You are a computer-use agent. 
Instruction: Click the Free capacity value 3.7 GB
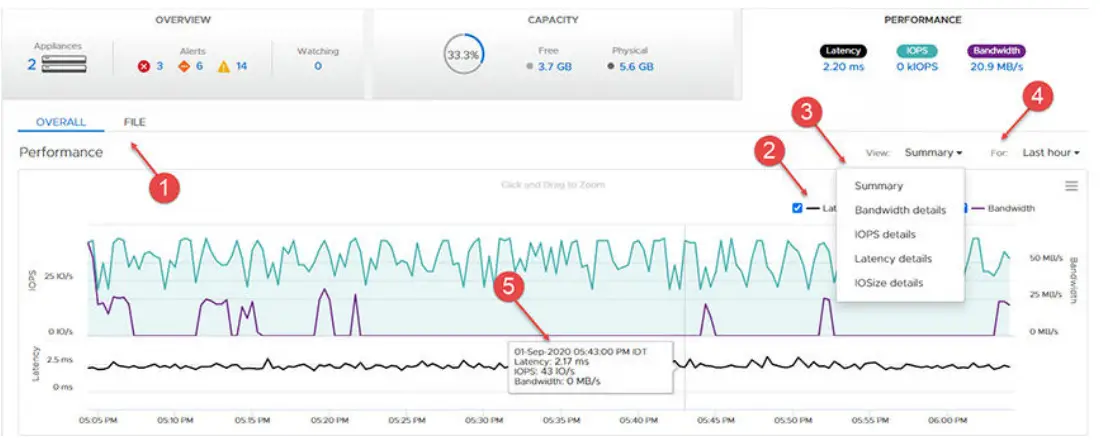pos(555,67)
